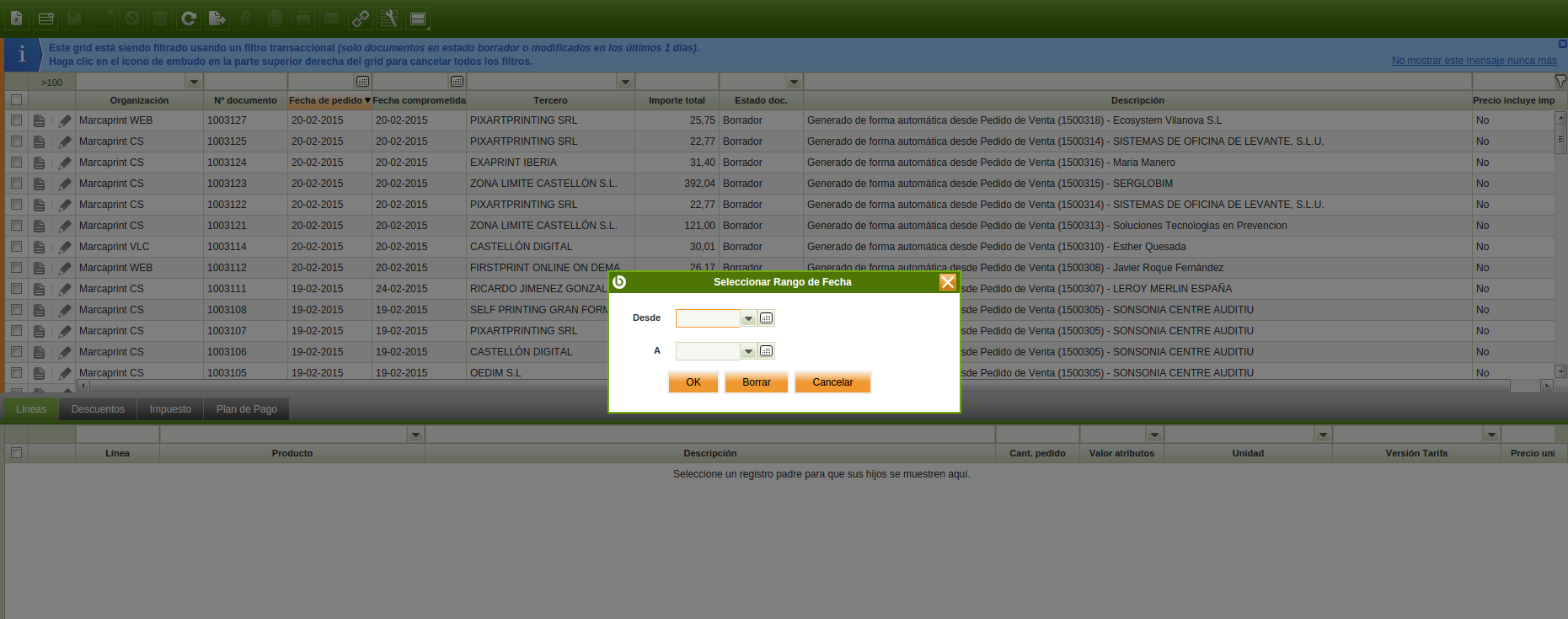Click the trash delete toolbar icon
Viewport: 1568px width, 619px height.
tap(160, 18)
